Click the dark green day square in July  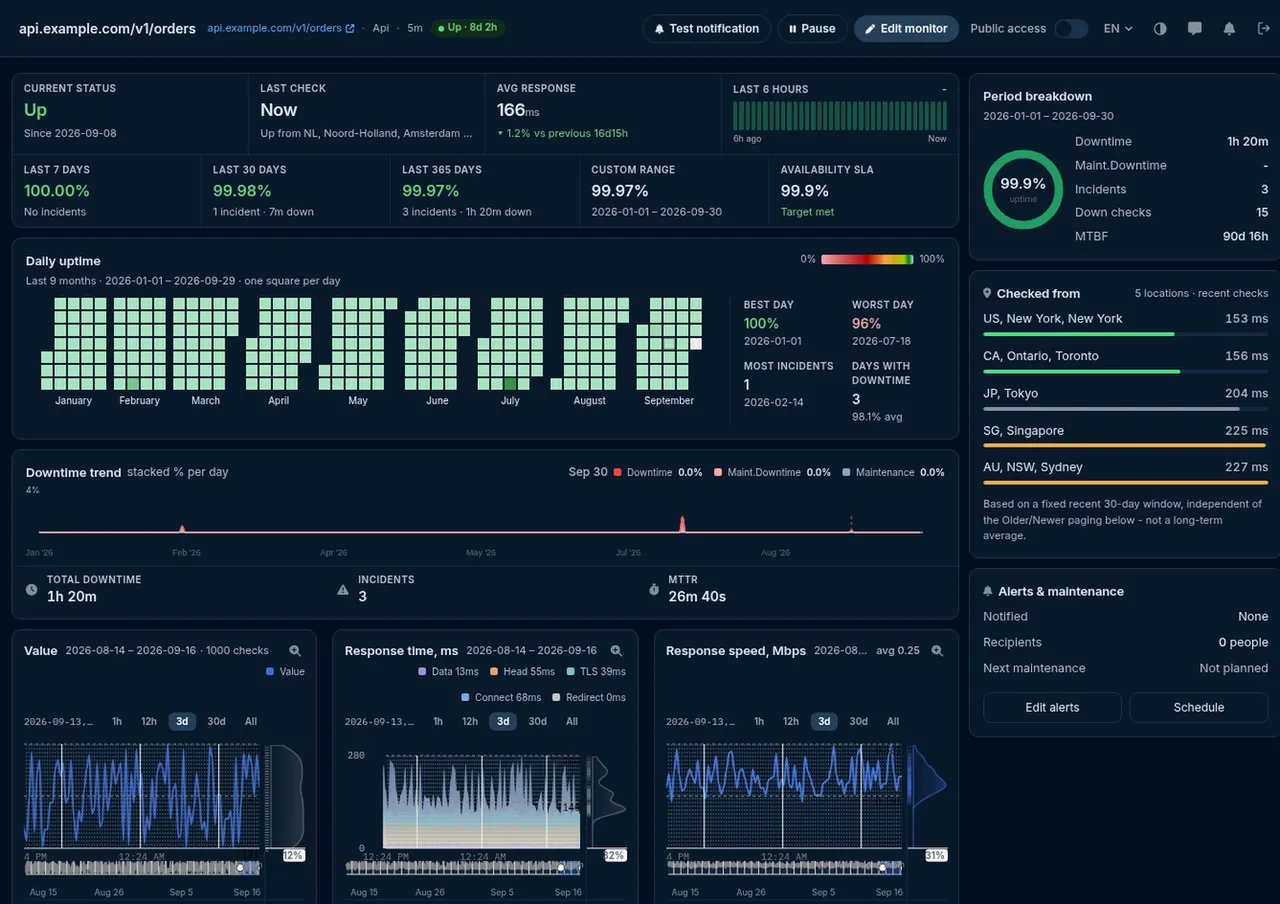click(x=510, y=383)
